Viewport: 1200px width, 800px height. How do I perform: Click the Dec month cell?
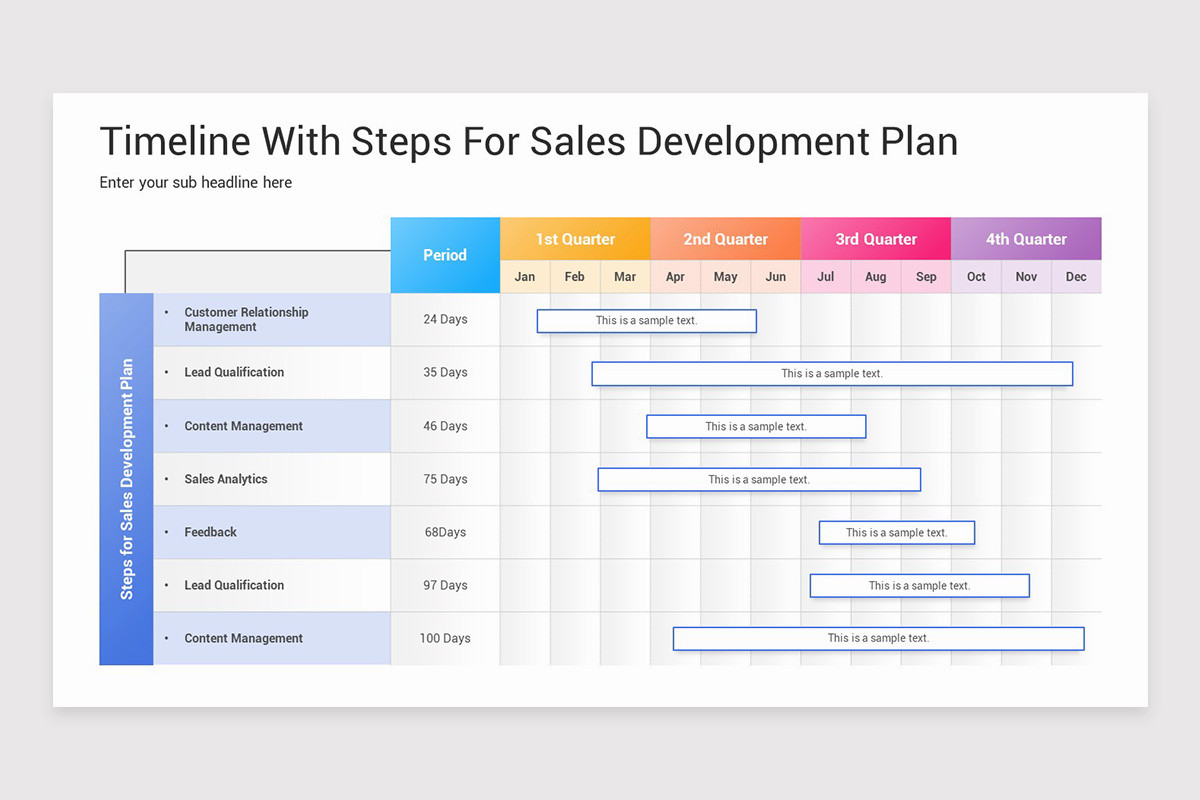1076,276
